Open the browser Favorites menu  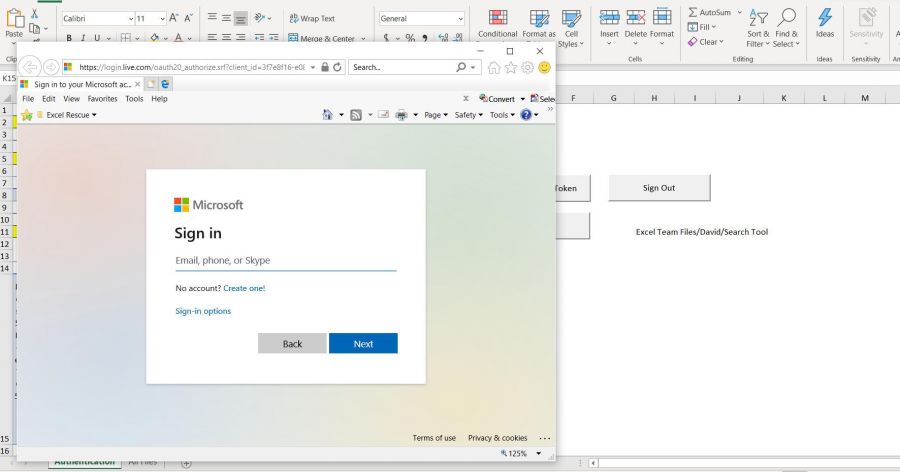(x=102, y=99)
